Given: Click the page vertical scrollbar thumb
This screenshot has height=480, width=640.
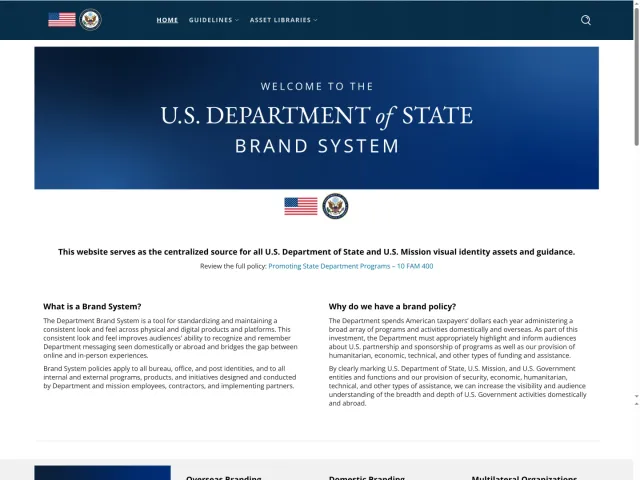Looking at the screenshot, I should point(636,76).
